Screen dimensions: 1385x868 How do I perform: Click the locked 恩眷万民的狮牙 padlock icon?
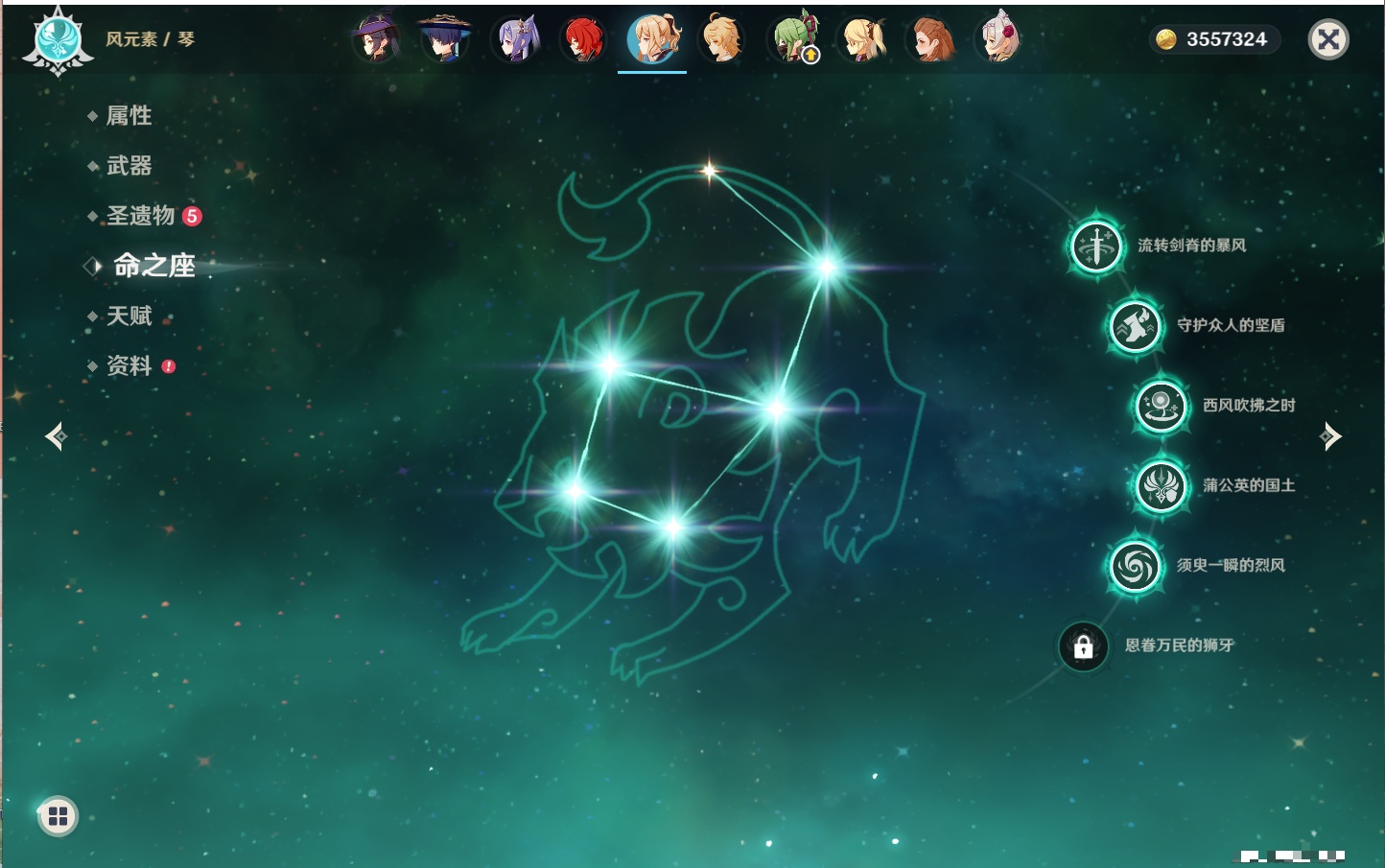(x=1084, y=645)
